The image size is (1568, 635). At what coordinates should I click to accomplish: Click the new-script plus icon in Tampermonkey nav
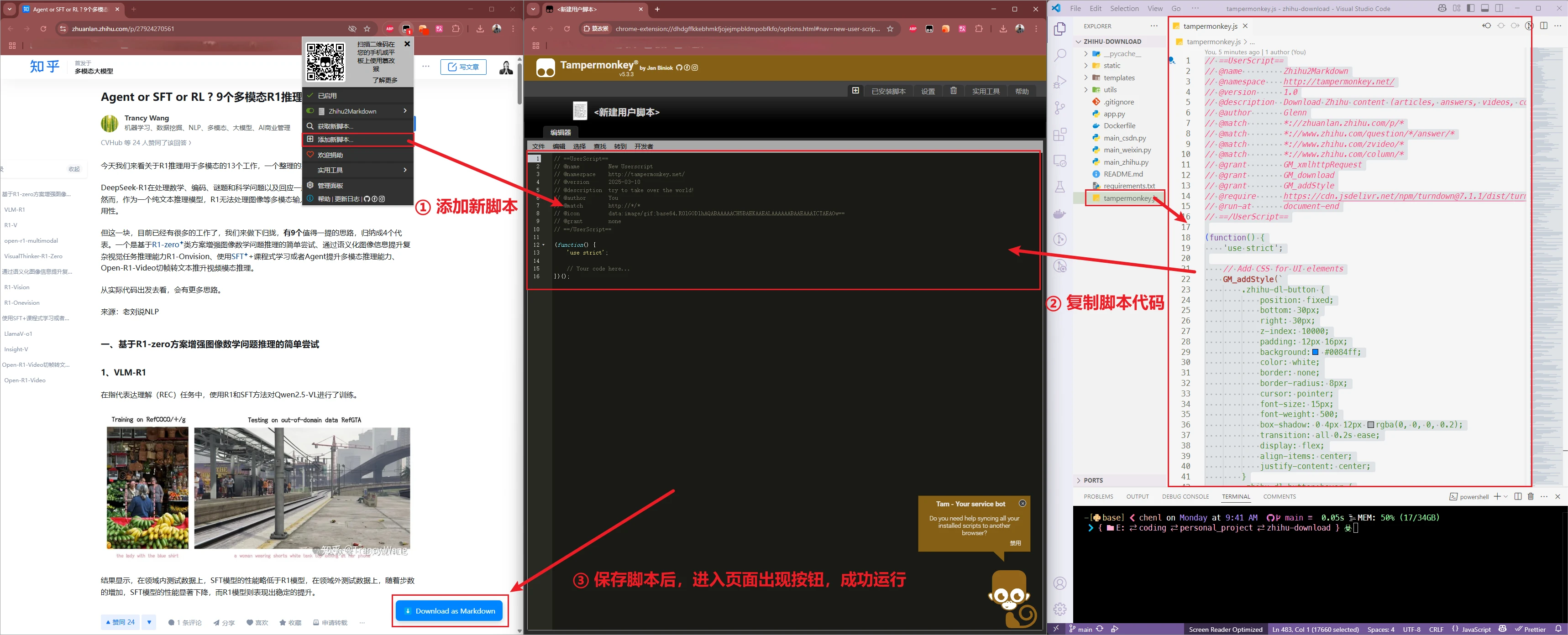pos(855,91)
